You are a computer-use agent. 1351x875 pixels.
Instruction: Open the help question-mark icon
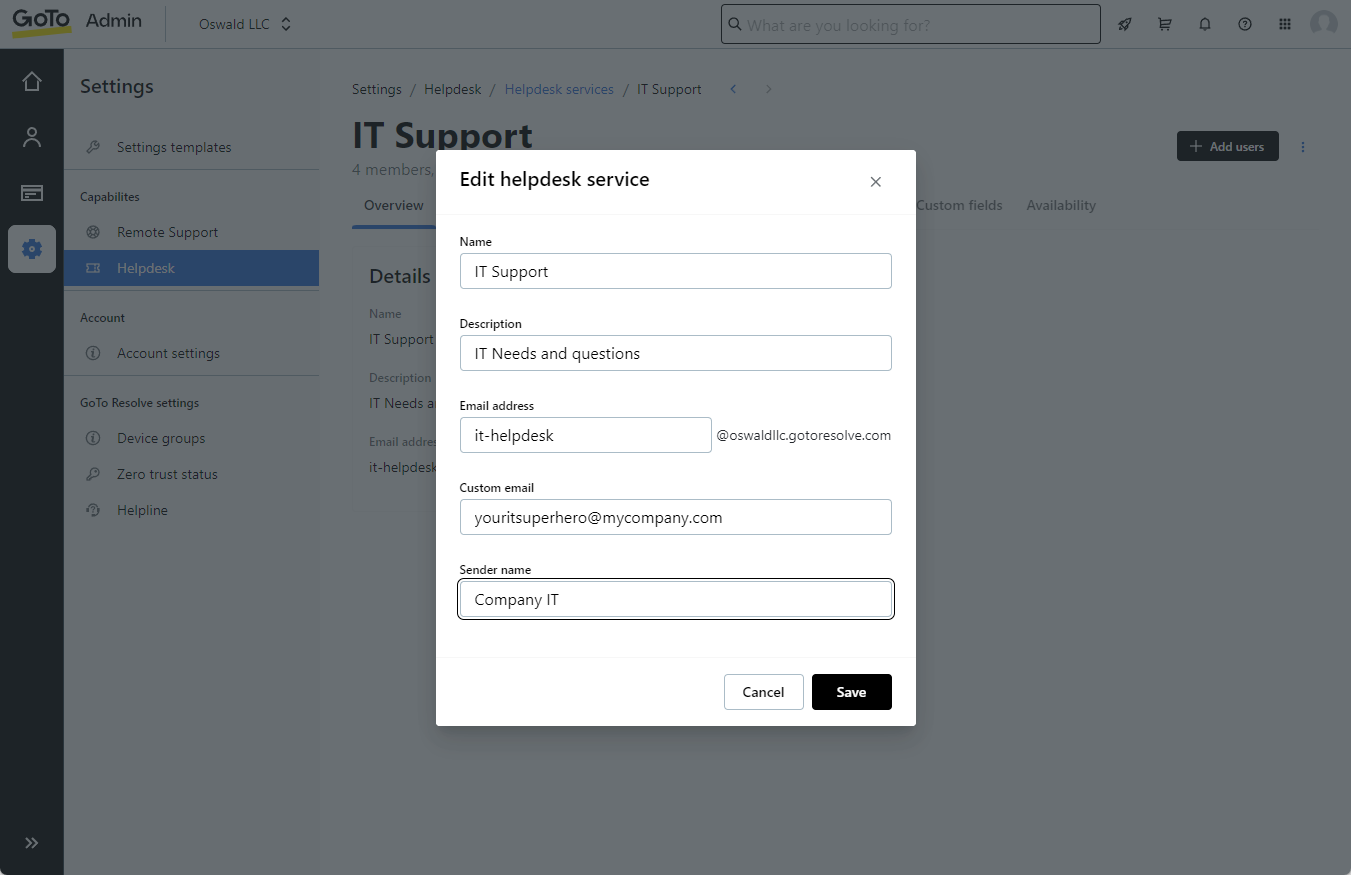click(x=1244, y=24)
